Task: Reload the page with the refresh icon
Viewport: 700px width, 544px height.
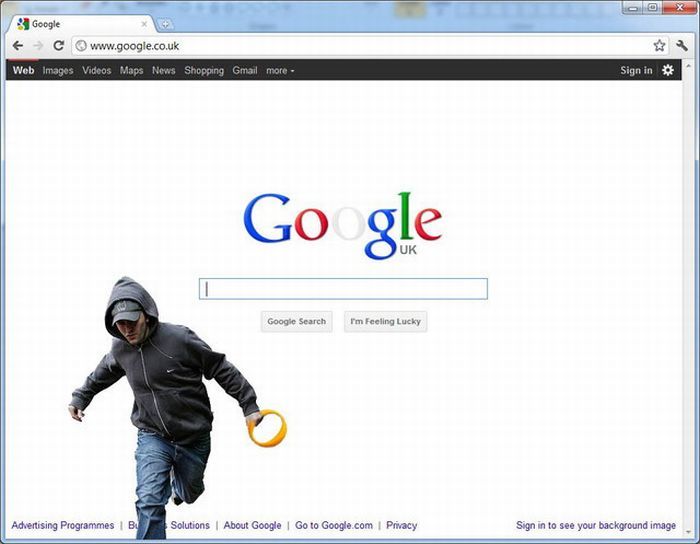Action: pos(59,46)
